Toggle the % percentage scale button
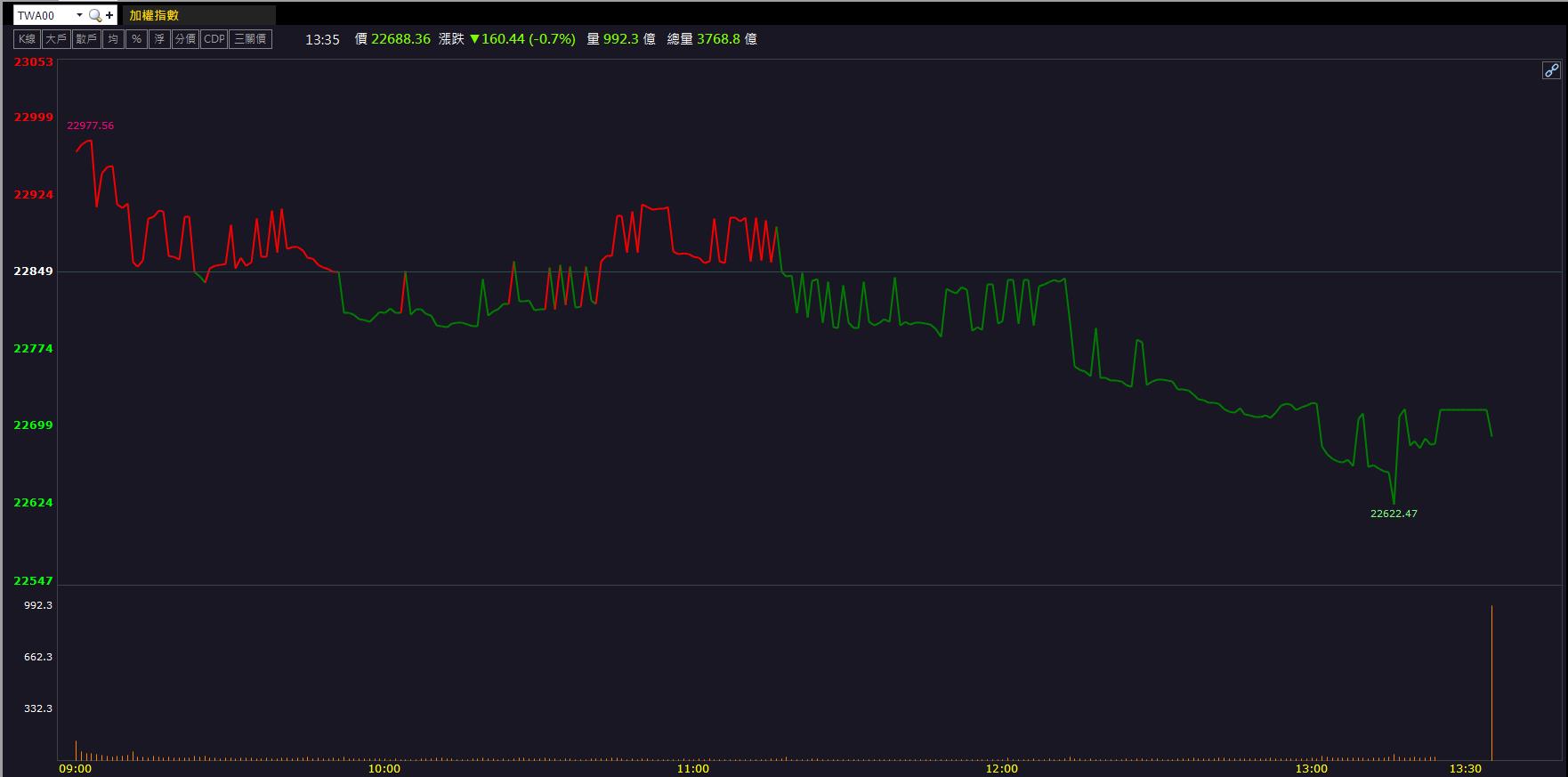Screen dimensions: 1568x777 136,39
